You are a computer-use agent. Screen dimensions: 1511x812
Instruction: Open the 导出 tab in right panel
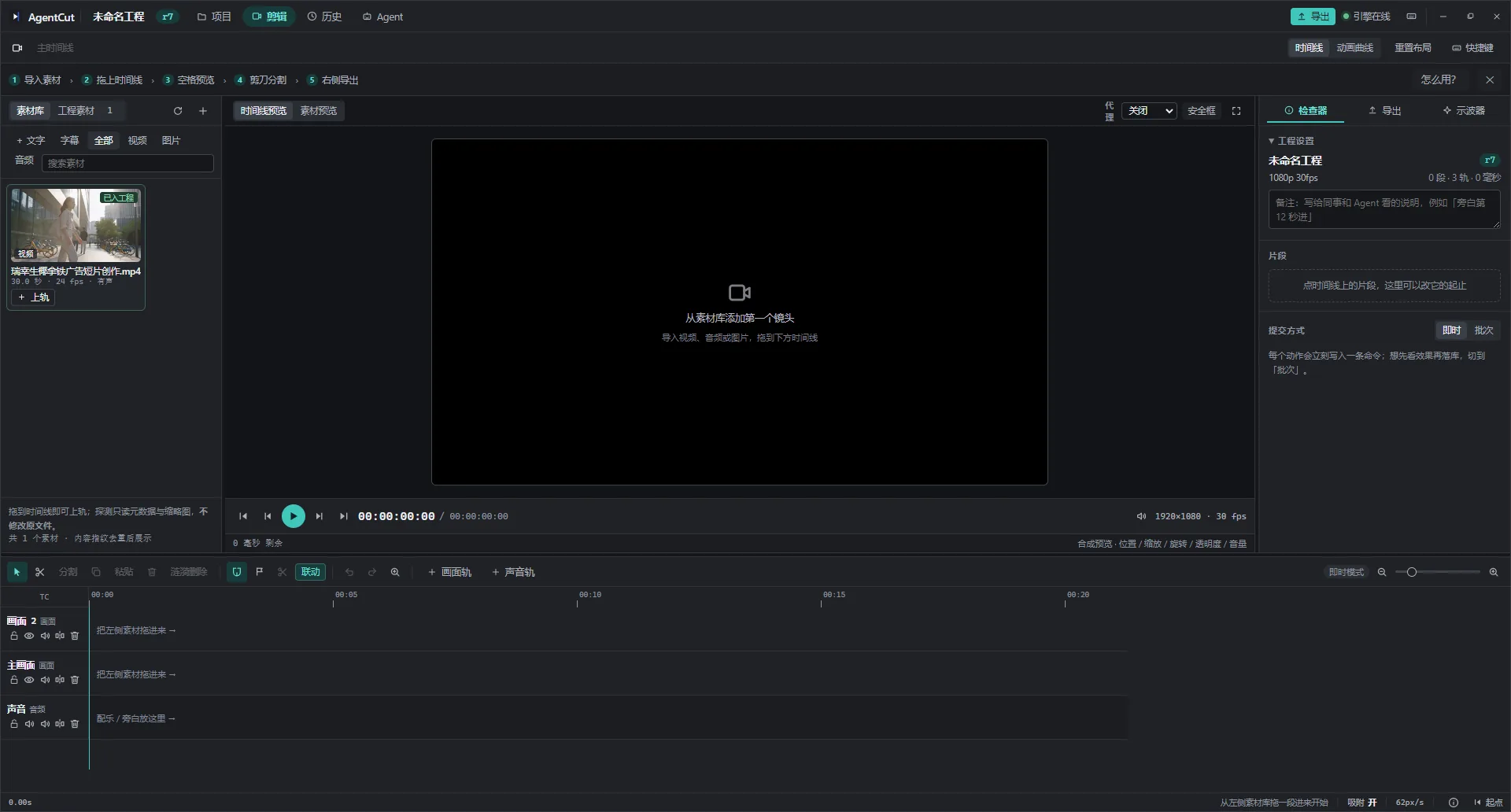1385,111
